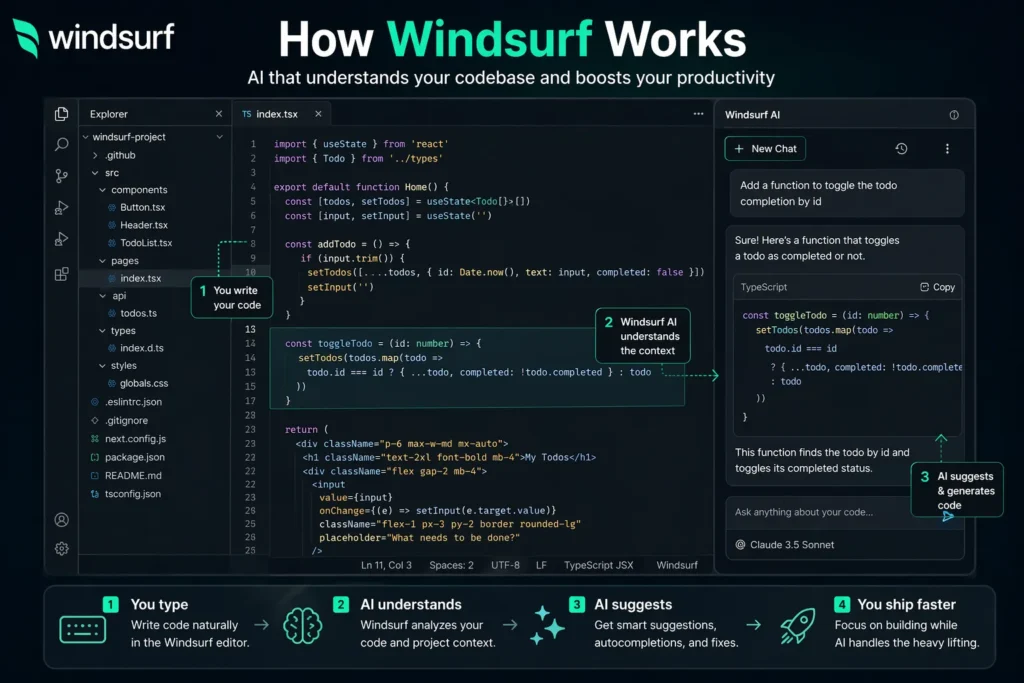Open chat history clock icon
This screenshot has width=1024, height=683.
tap(901, 149)
